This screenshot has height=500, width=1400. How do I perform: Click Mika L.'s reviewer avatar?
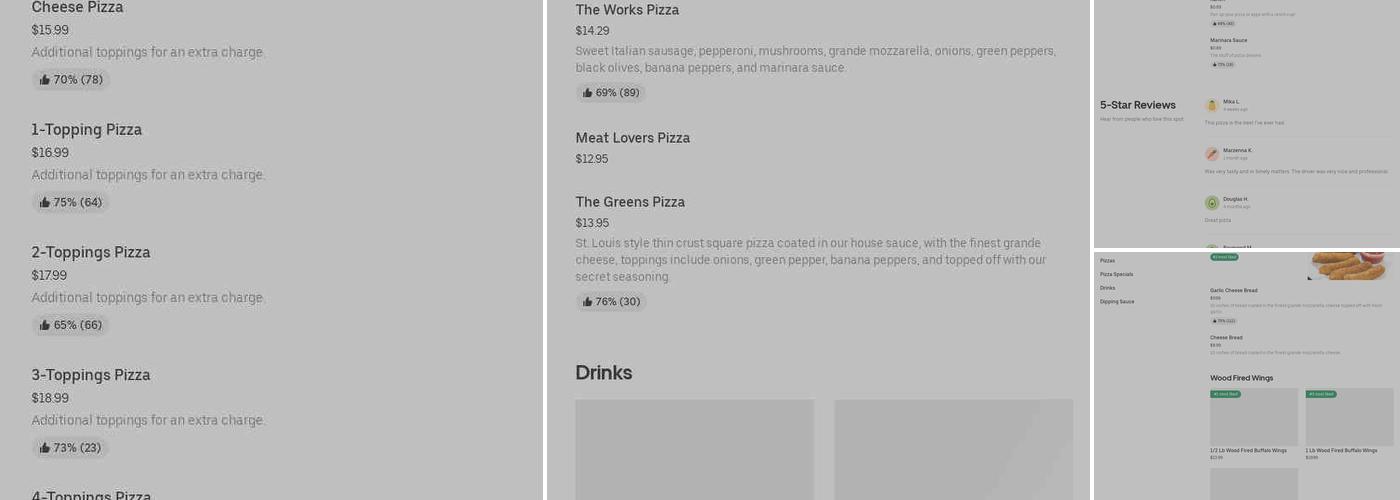(1212, 105)
